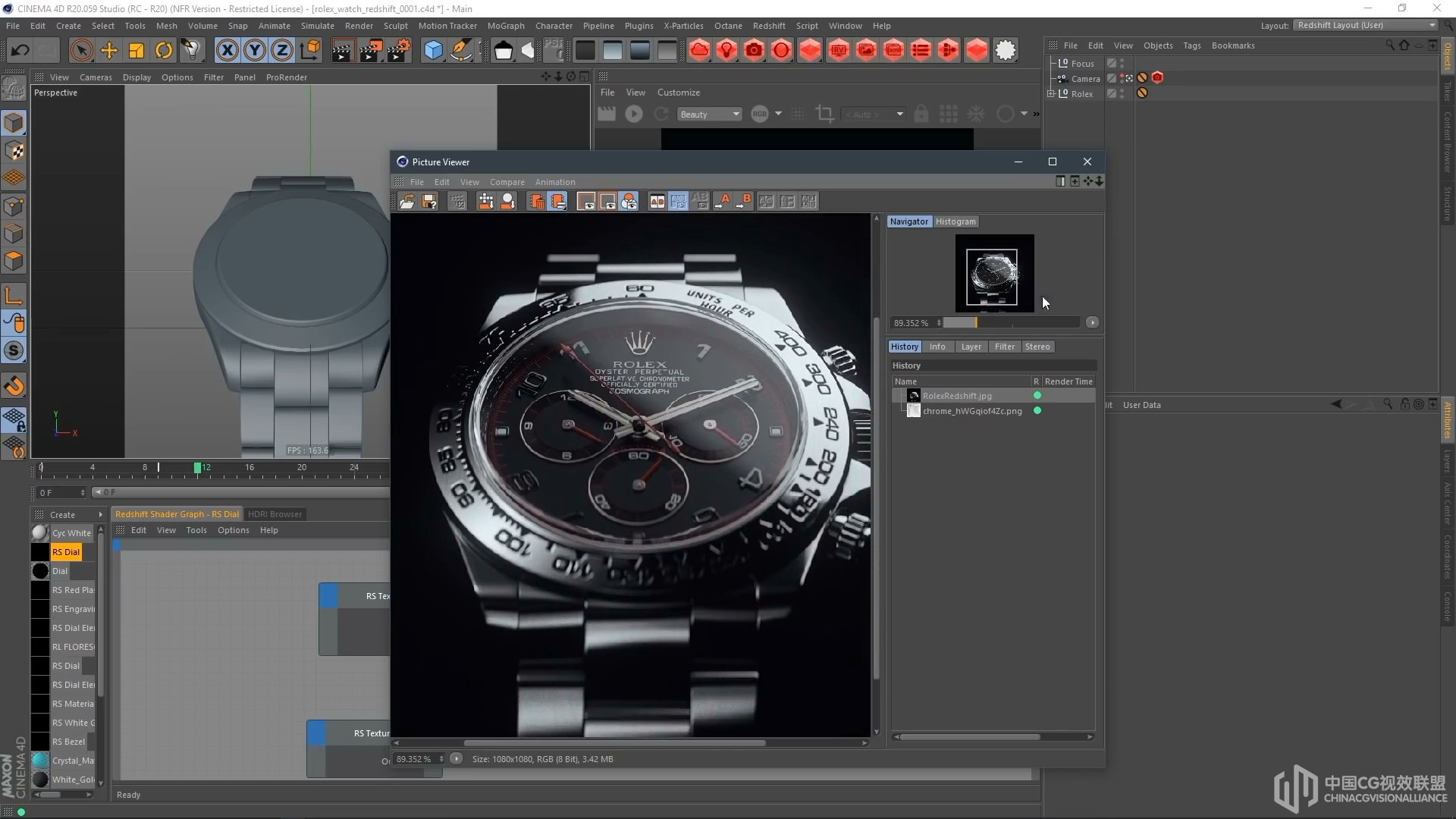Click the Redshift cloud icon

pos(699,51)
